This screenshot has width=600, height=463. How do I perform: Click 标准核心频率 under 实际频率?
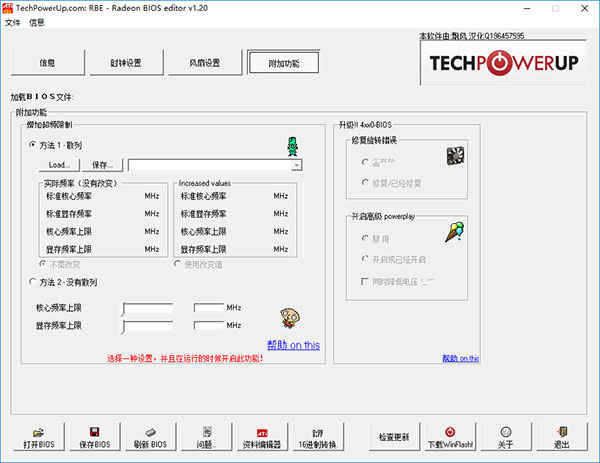pyautogui.click(x=69, y=196)
